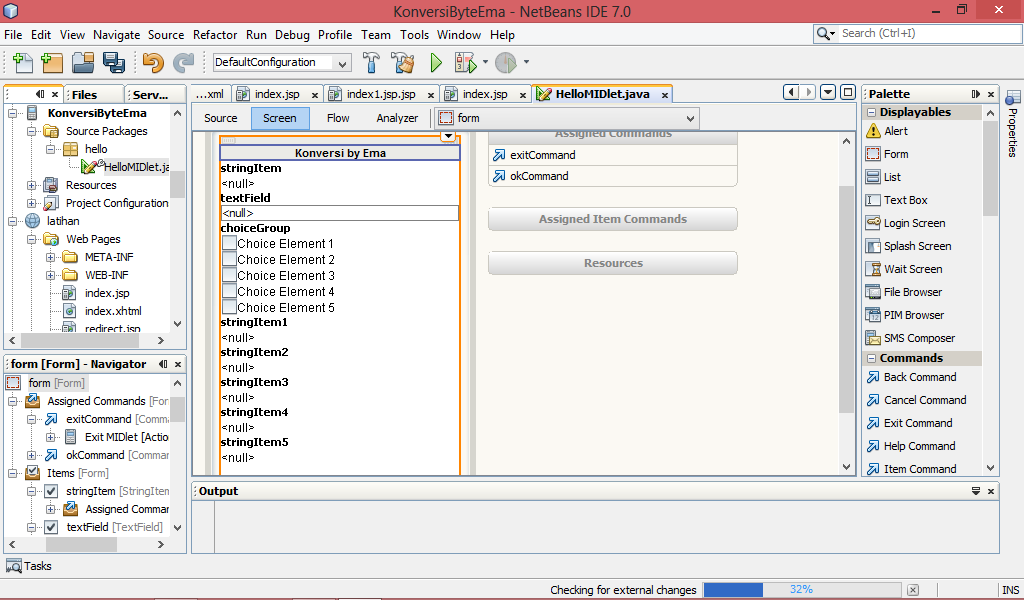The image size is (1024, 600).
Task: Click the Resources header button
Action: click(x=613, y=263)
